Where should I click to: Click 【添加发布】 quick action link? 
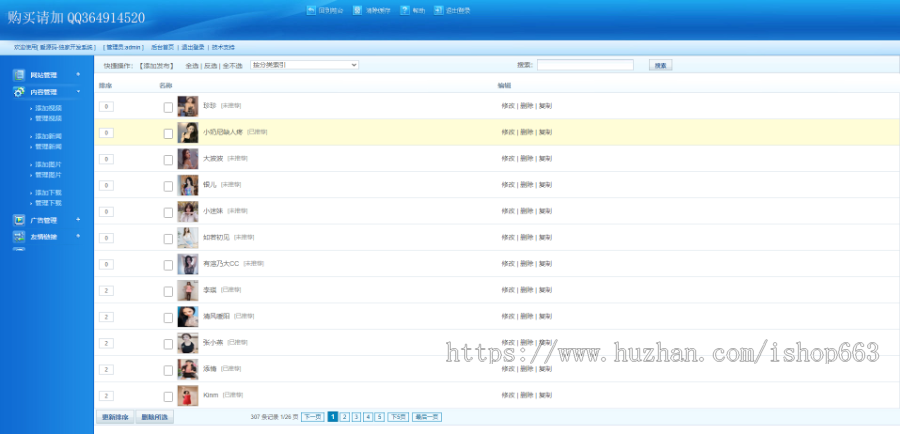pyautogui.click(x=156, y=65)
